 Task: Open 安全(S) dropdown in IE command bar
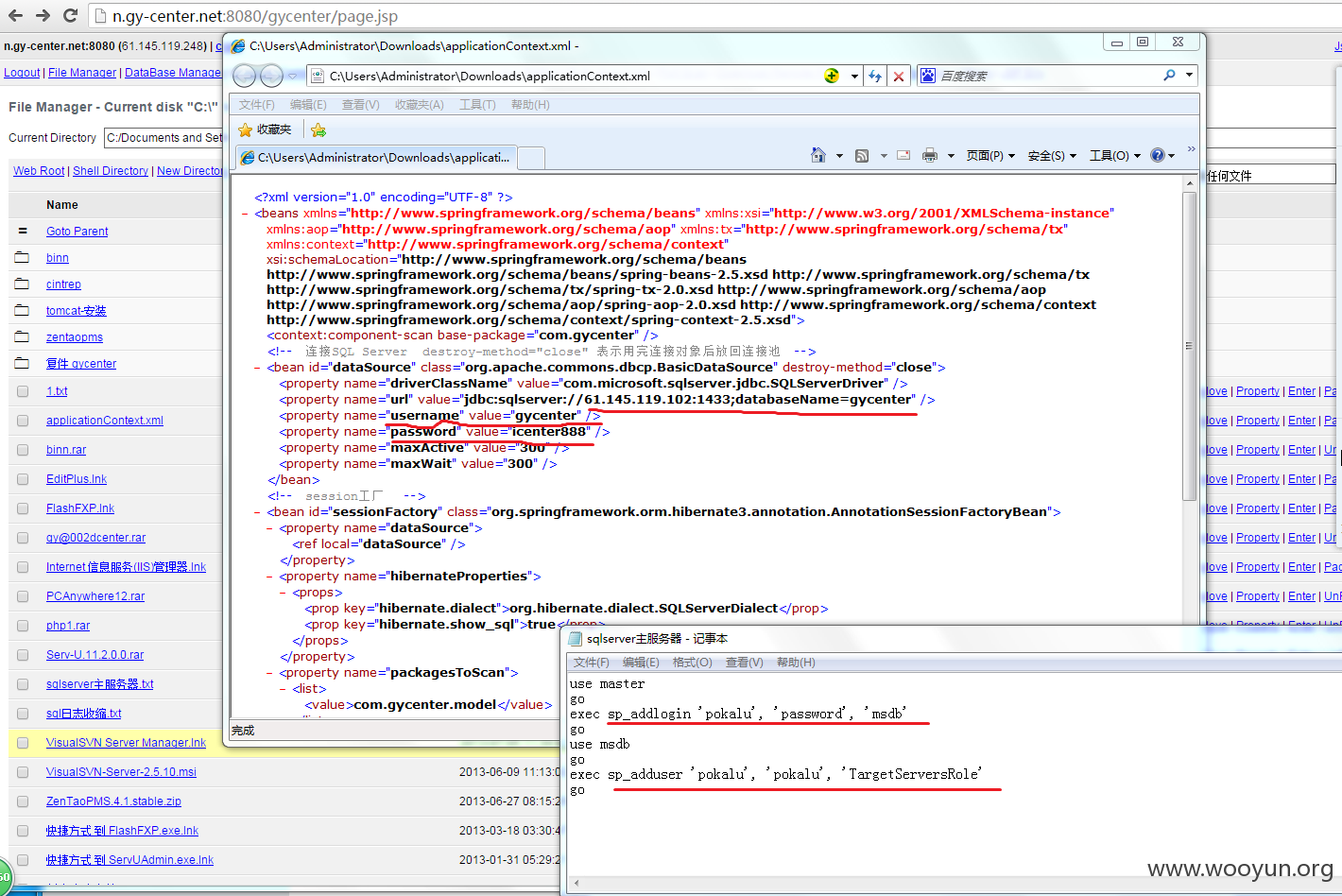click(1052, 156)
